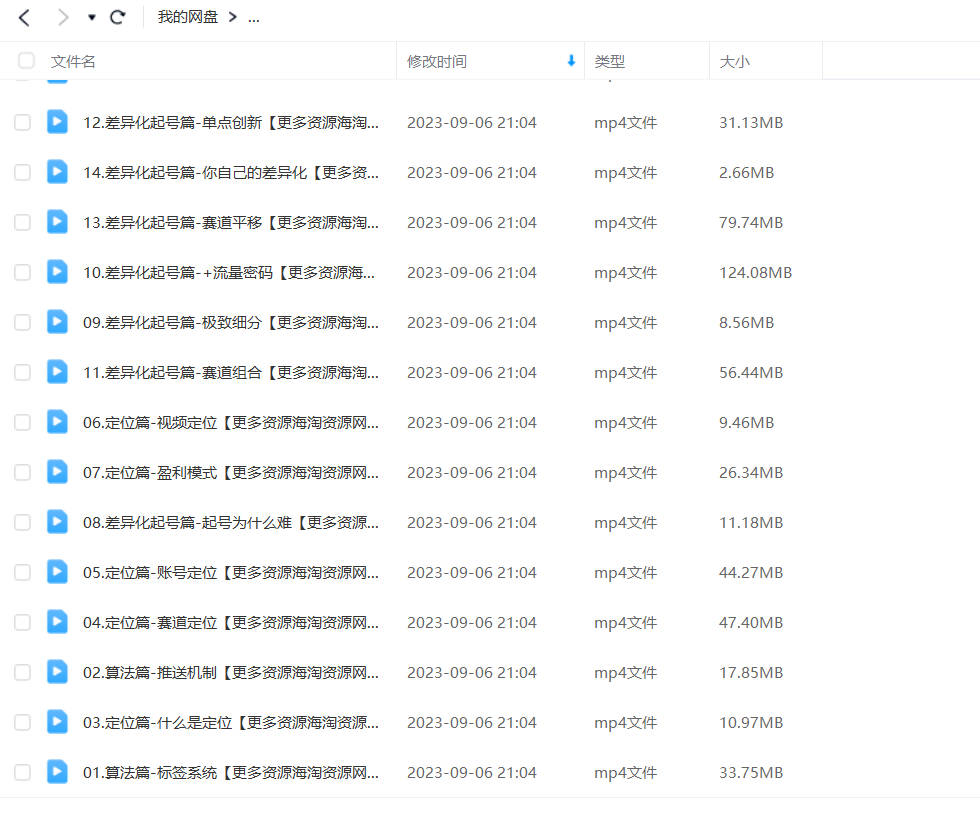980x819 pixels.
Task: Expand the breadcrumb ellipsis
Action: 253,18
